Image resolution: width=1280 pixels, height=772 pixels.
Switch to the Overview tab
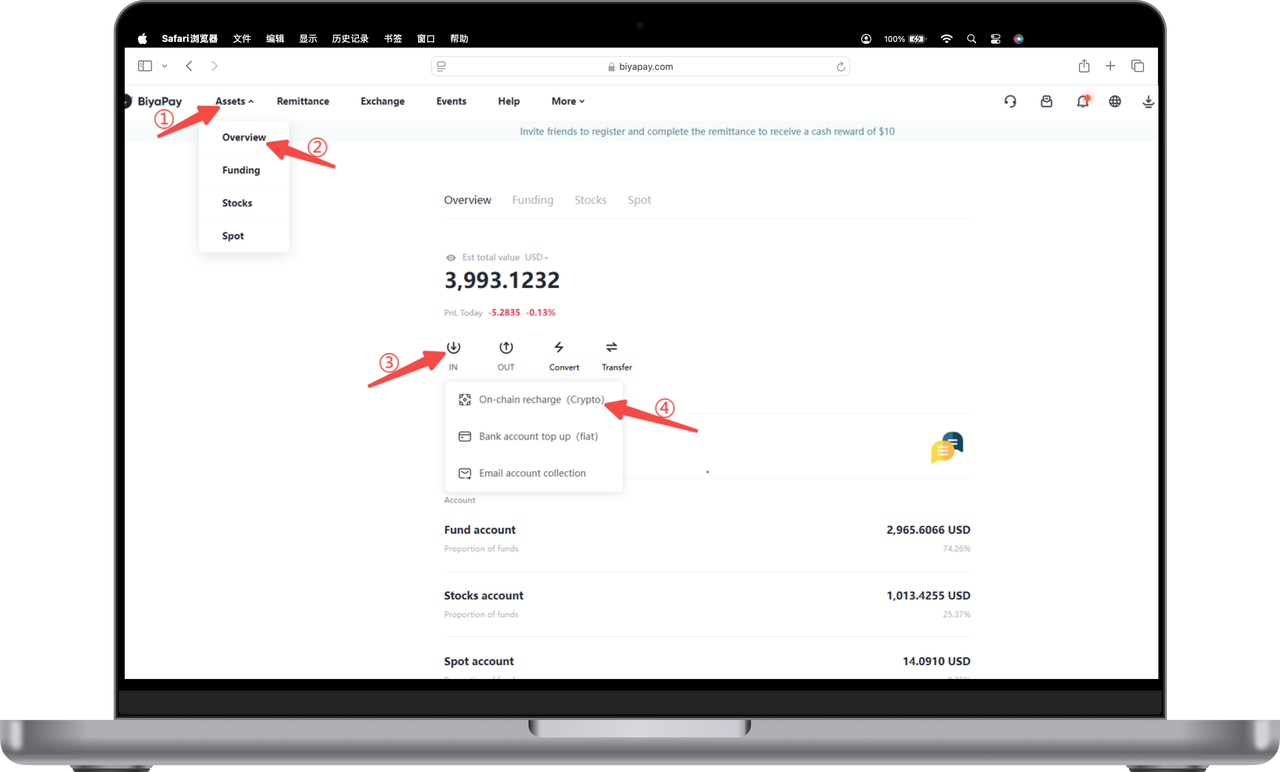click(x=467, y=200)
